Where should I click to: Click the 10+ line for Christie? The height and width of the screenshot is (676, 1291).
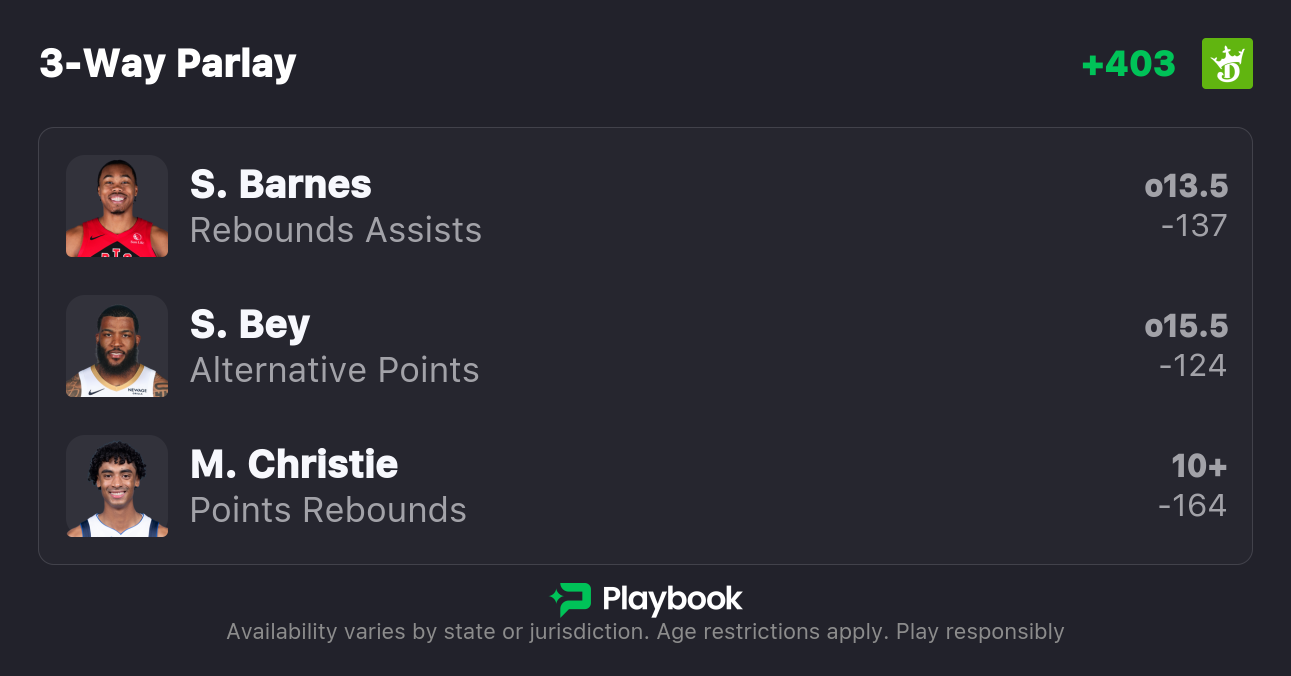[x=1199, y=466]
